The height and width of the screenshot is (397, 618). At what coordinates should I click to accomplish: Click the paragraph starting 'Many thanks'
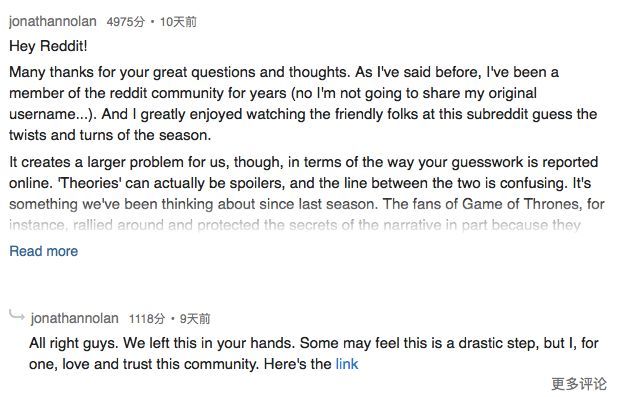pos(303,104)
